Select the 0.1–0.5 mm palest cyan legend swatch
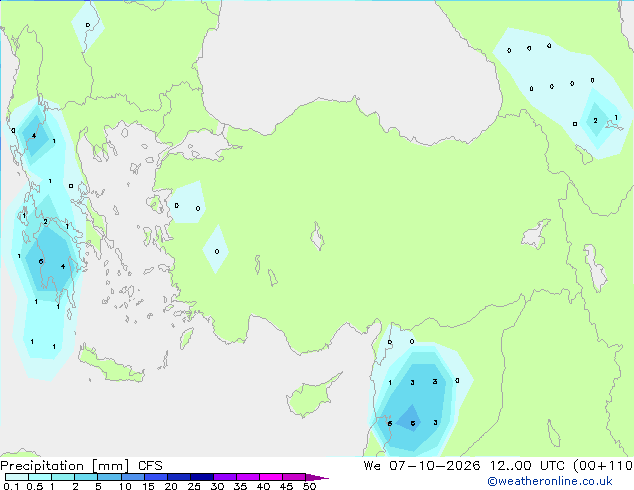 click(17, 477)
